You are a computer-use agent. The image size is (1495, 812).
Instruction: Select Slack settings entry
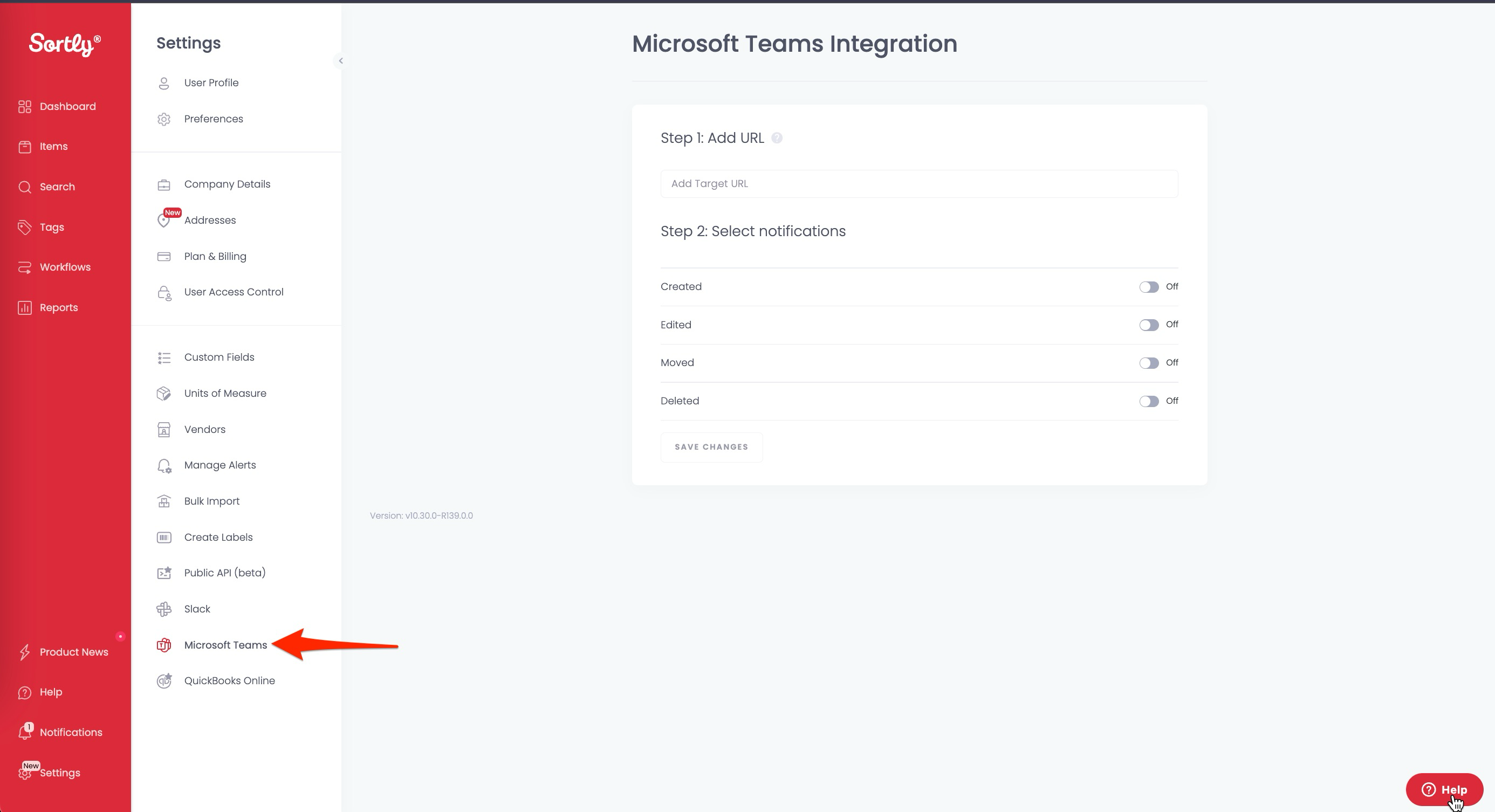[197, 609]
